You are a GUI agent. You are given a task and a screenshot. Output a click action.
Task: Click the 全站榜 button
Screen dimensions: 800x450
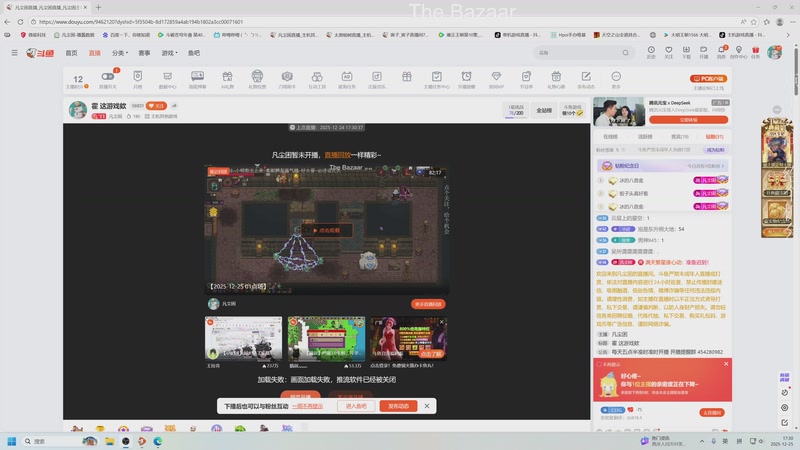pyautogui.click(x=544, y=110)
